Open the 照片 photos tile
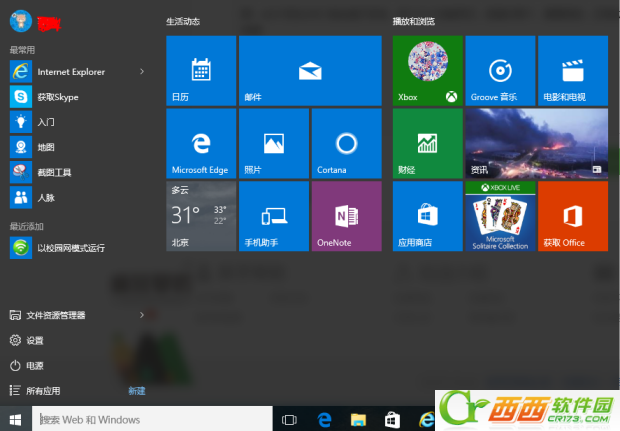Screen dimensions: 620x431 [x=274, y=143]
